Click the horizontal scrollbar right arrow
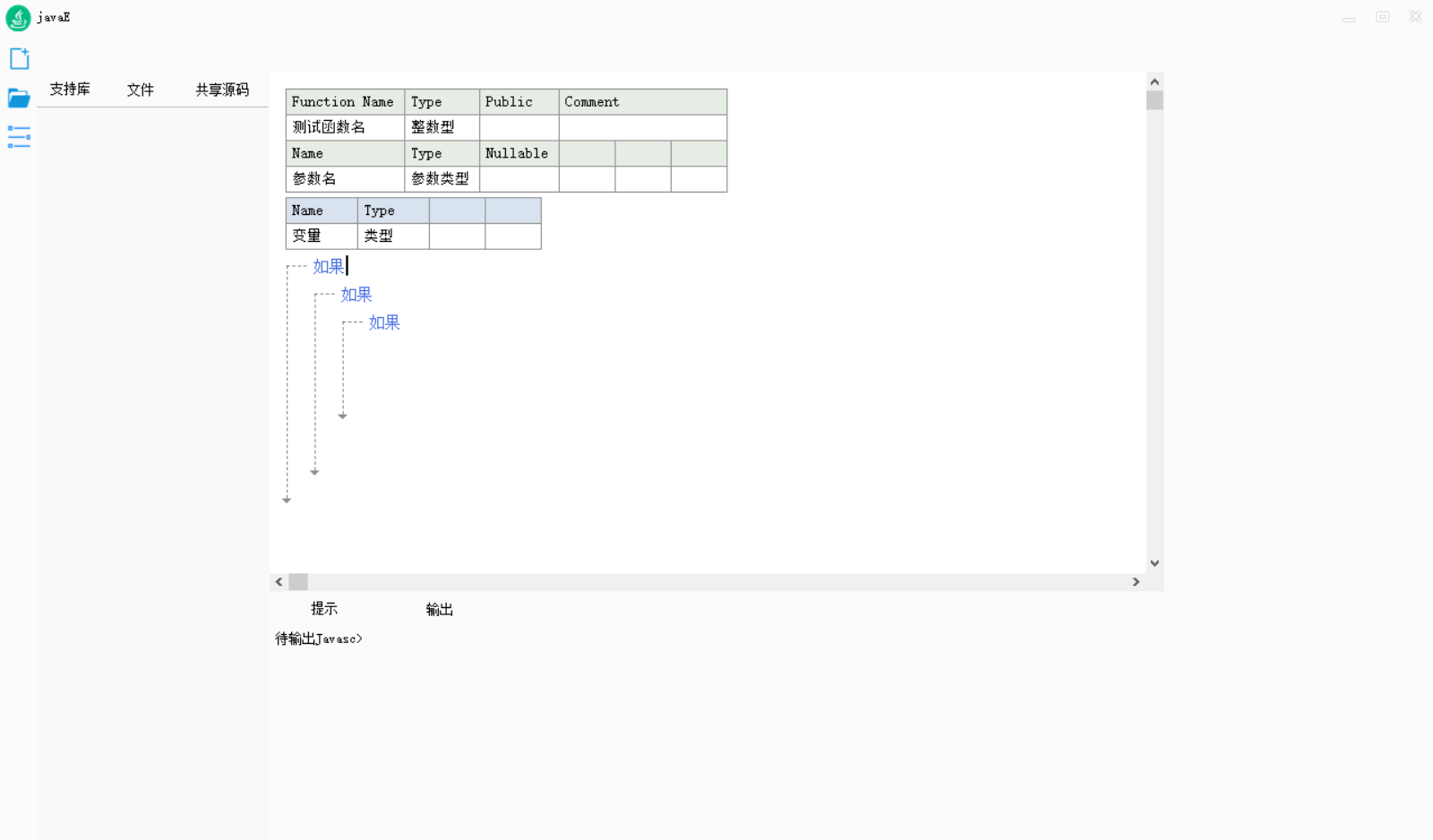This screenshot has height=840, width=1433. (1136, 582)
